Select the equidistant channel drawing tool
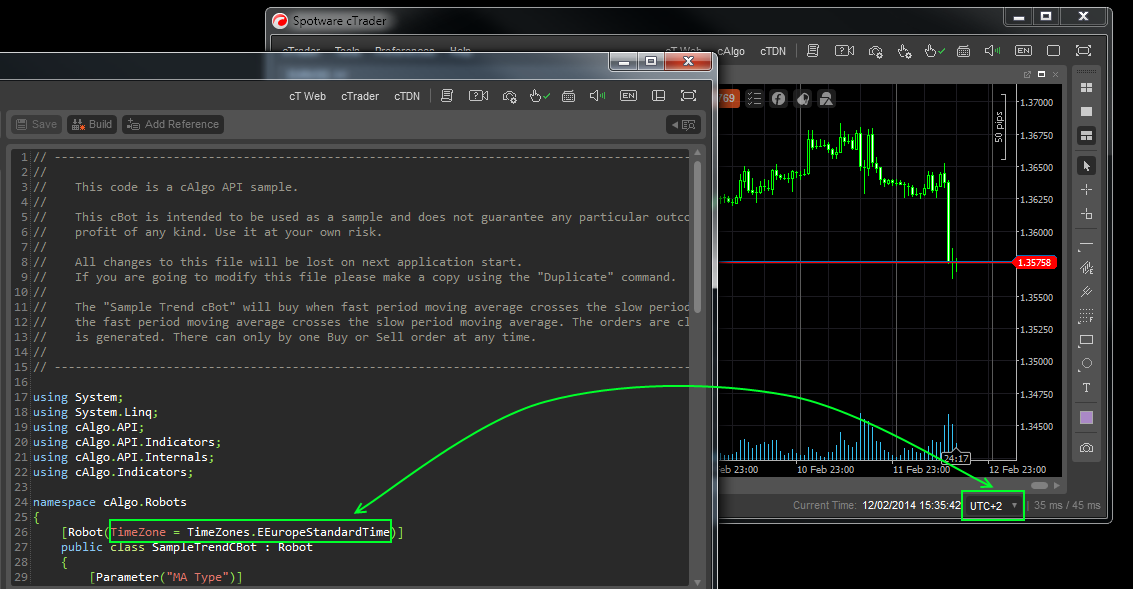 pos(1086,268)
